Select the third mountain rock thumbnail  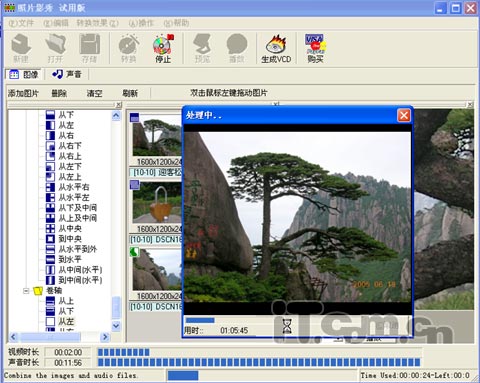[x=157, y=269]
